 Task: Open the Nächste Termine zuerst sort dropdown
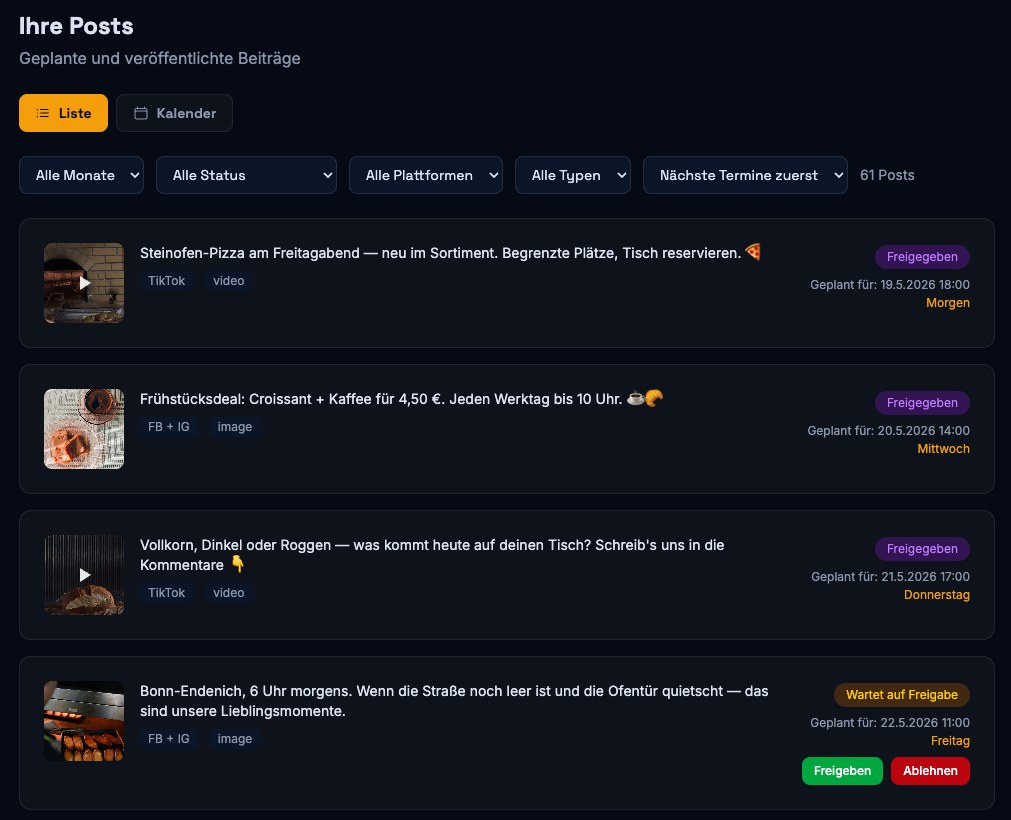tap(745, 175)
